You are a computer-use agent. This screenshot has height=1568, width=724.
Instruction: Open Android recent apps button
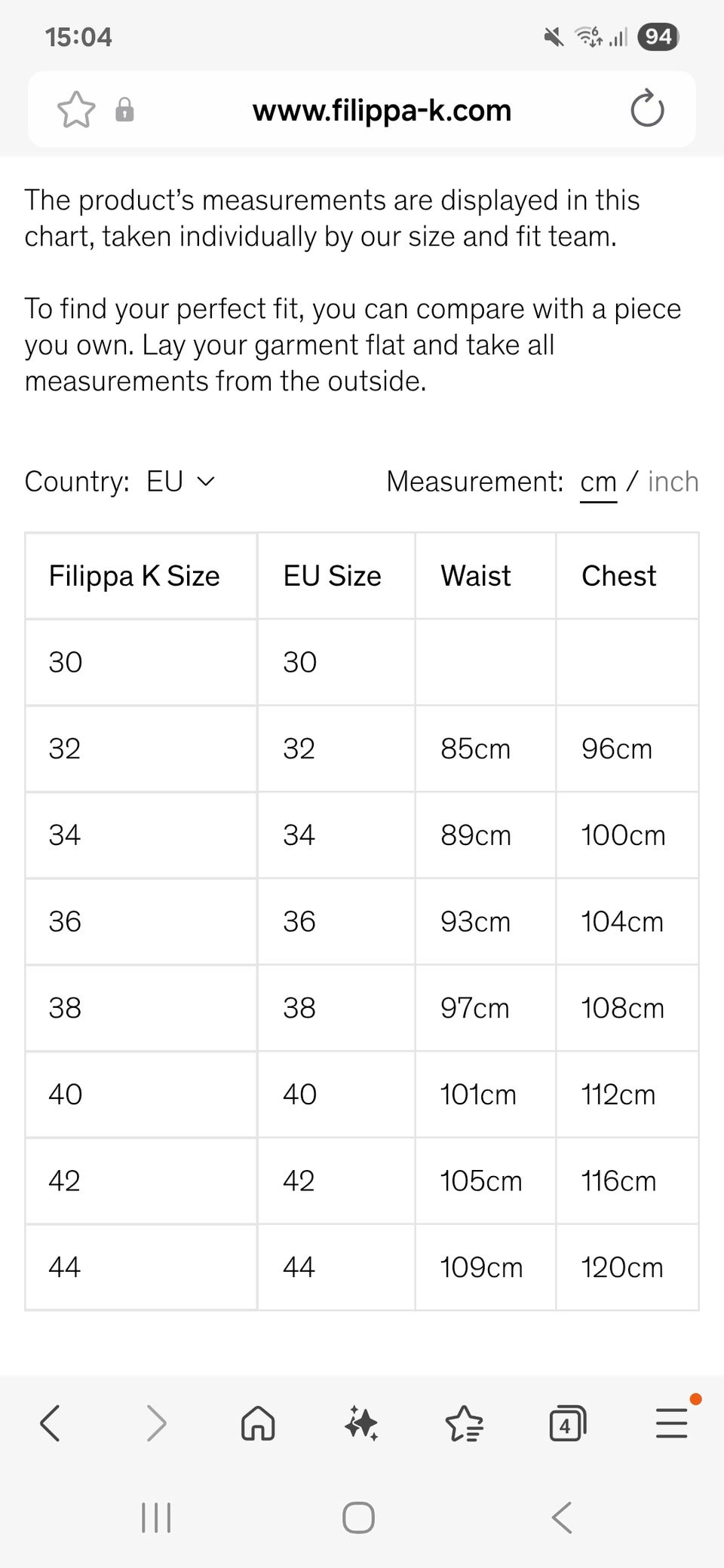coord(156,1517)
